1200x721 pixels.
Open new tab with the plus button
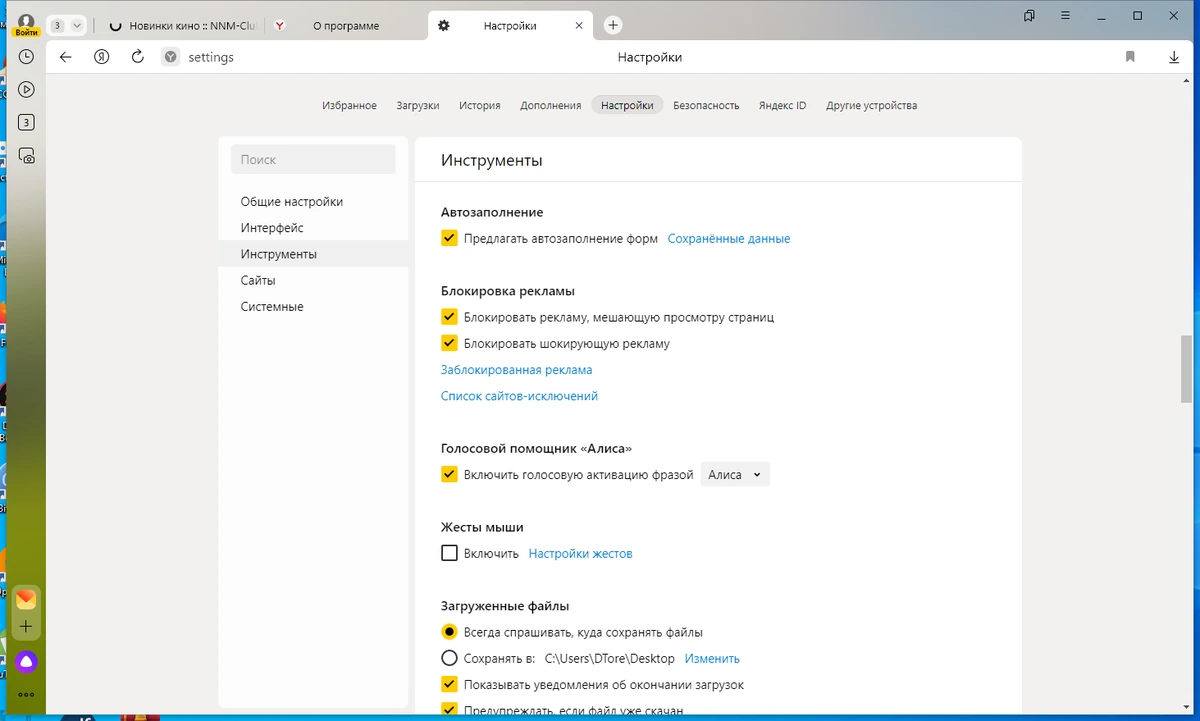coord(614,25)
